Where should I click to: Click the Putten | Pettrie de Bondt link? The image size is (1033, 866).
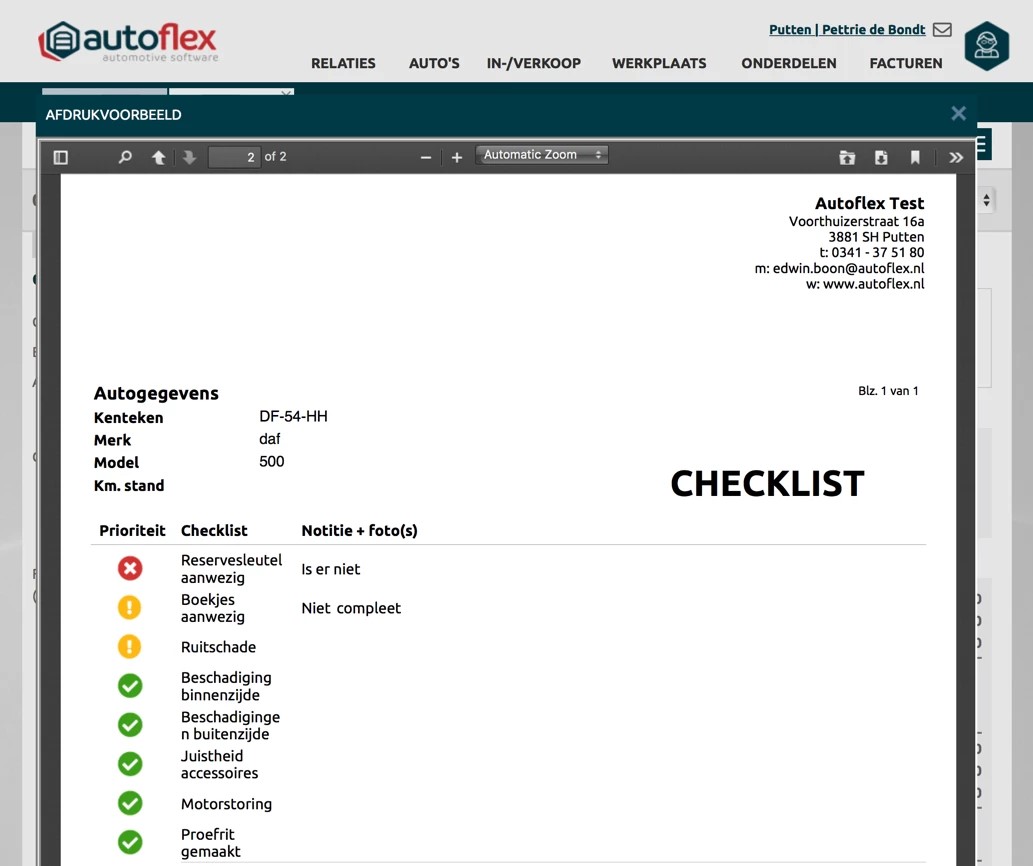[x=846, y=30]
